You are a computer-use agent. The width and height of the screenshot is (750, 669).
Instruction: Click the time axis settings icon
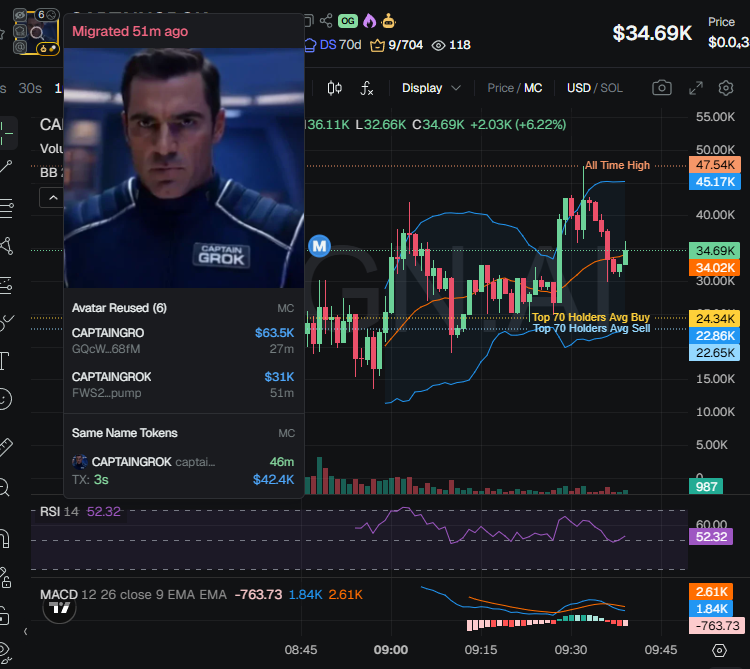719,650
